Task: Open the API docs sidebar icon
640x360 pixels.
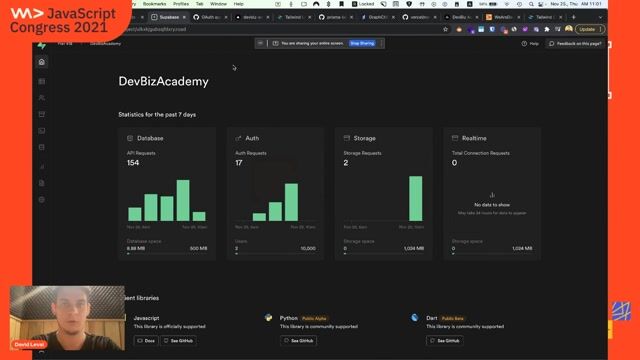Action: click(x=42, y=183)
